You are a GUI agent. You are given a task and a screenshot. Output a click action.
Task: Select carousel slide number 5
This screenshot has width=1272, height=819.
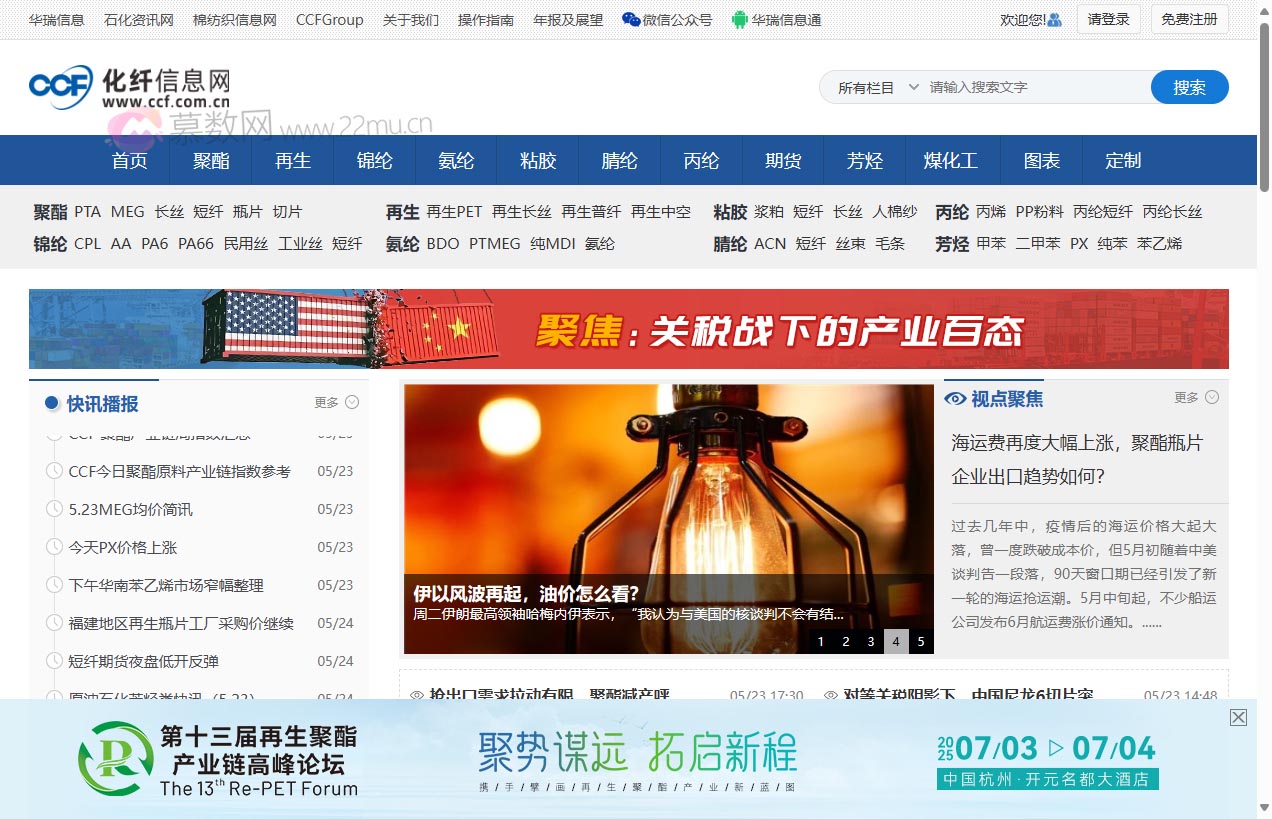click(x=920, y=641)
